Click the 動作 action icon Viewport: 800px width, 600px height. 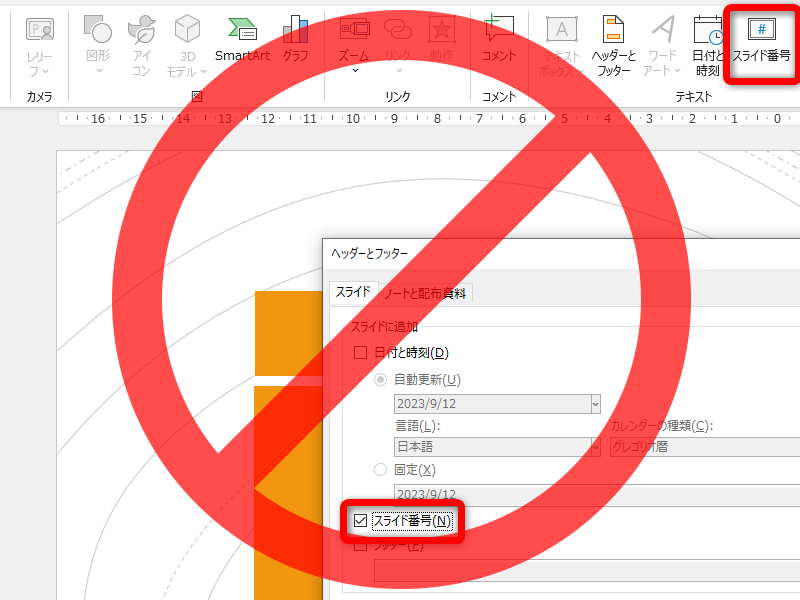[x=442, y=31]
